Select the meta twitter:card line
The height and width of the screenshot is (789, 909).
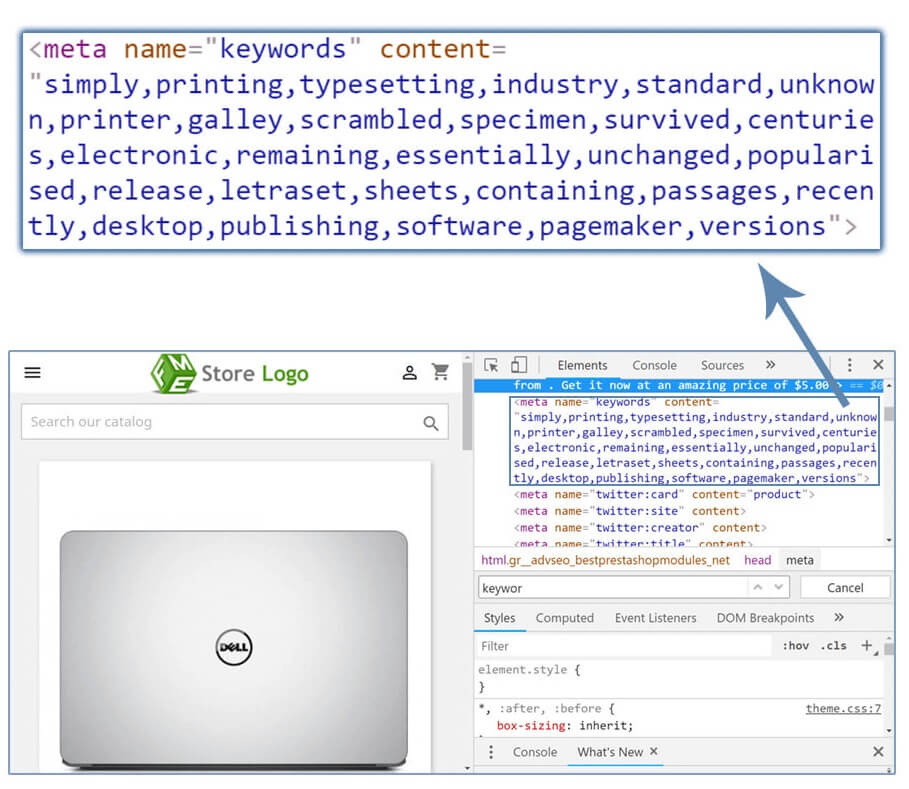pos(664,495)
